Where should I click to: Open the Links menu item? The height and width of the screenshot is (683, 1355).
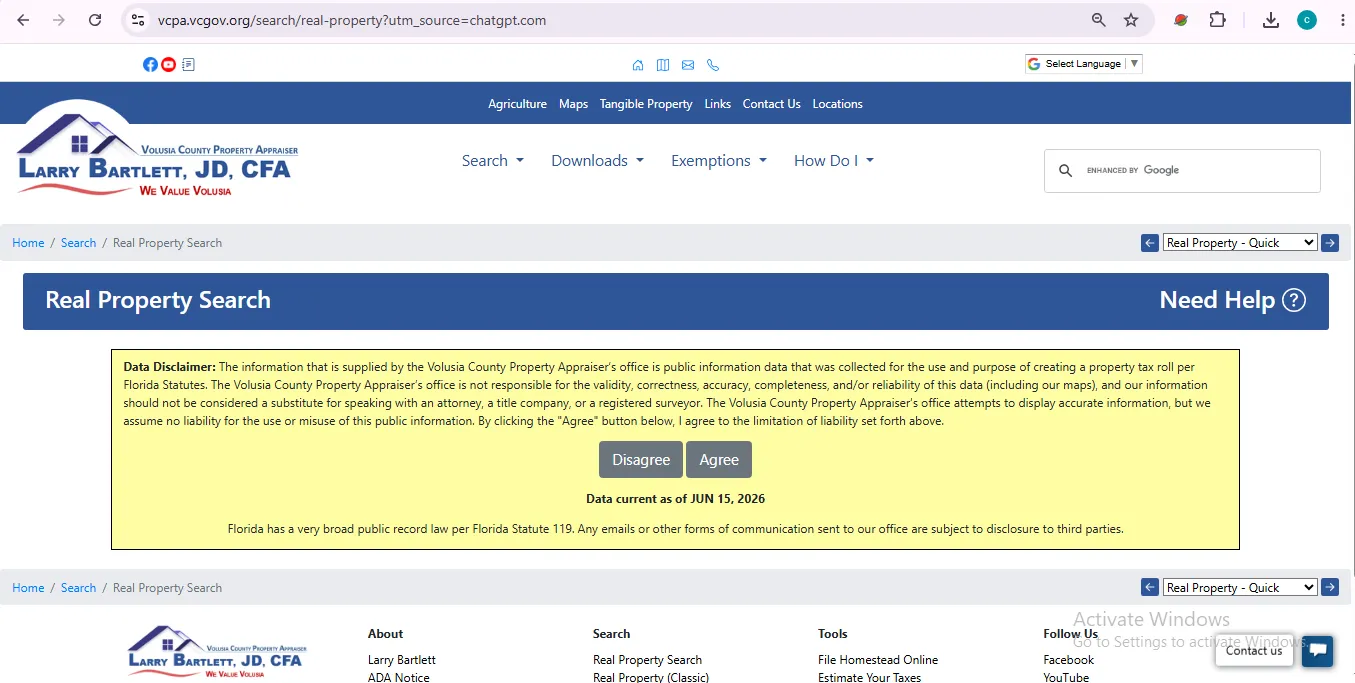pos(717,104)
